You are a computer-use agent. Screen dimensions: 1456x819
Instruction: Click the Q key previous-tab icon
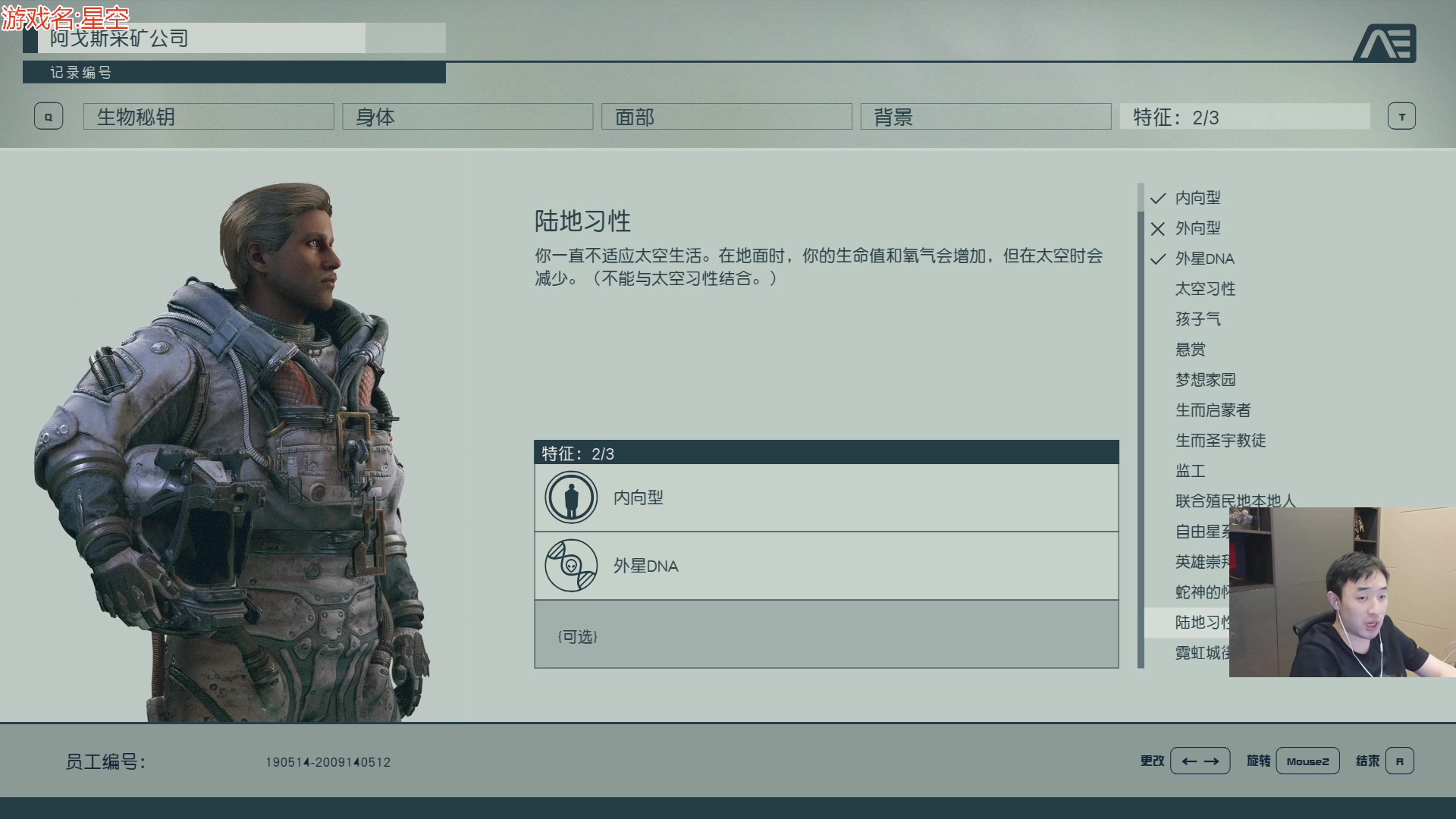(x=49, y=117)
